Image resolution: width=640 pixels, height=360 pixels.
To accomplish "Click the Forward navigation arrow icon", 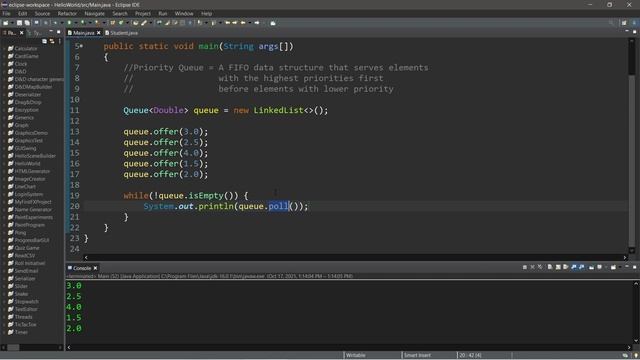I will tap(257, 23).
